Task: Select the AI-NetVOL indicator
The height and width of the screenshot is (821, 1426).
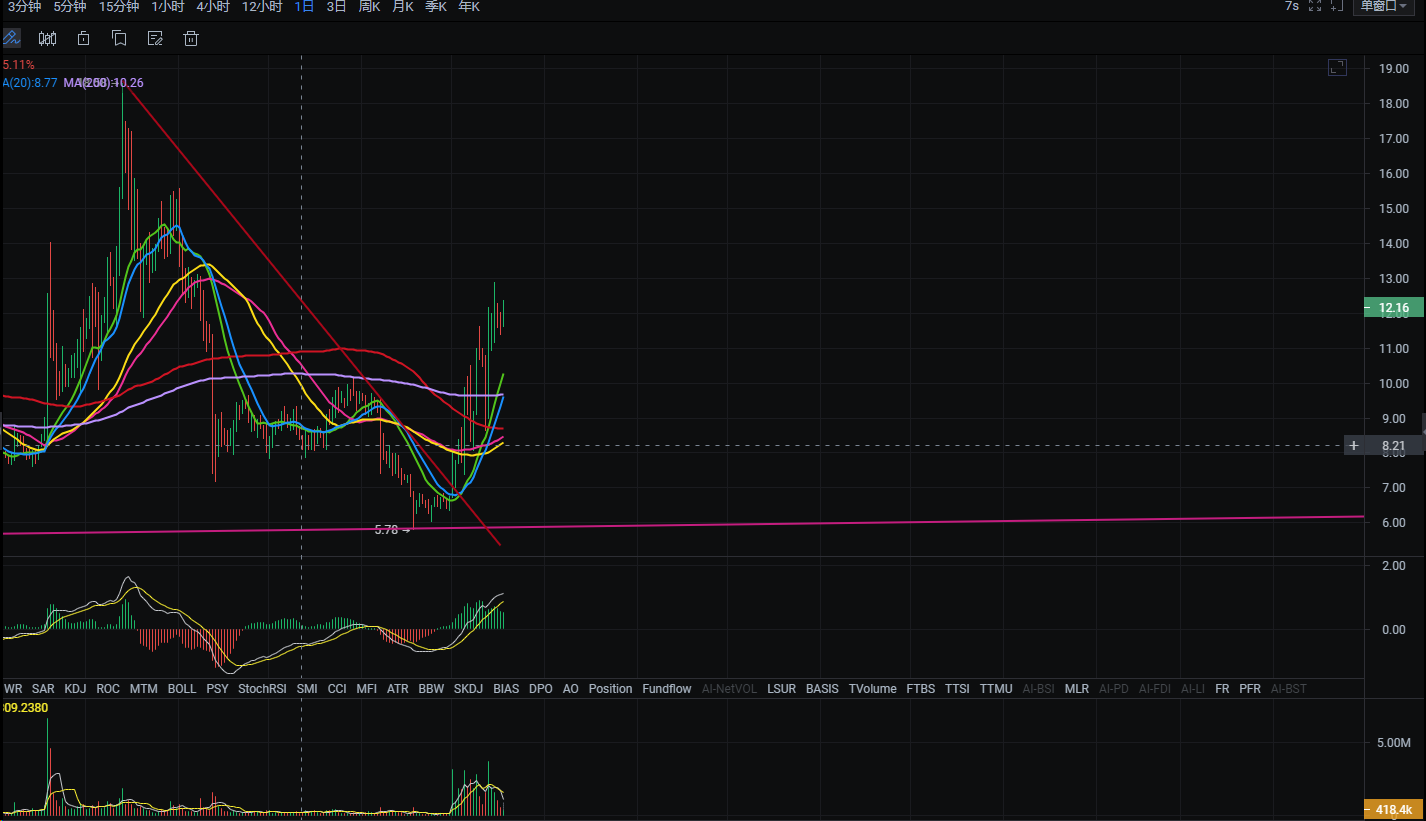Action: point(729,689)
